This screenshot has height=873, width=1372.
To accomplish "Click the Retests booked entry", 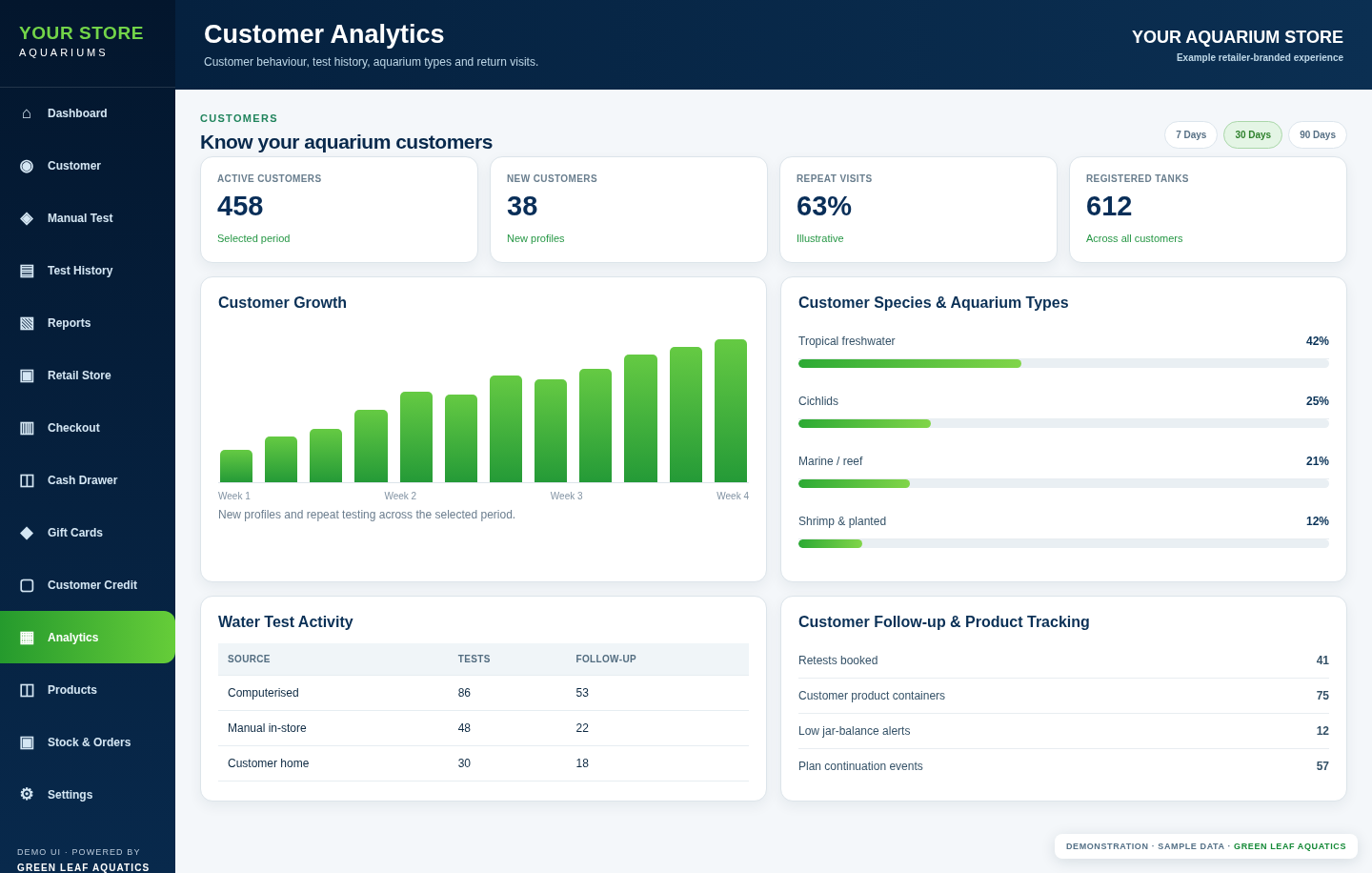I will click(1063, 660).
